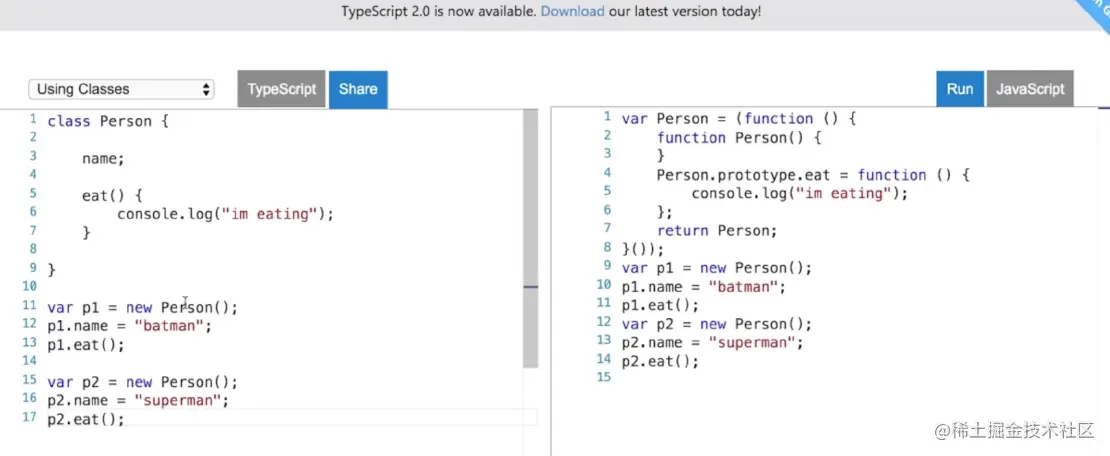Click 'var p1 = new Person();' on TypeScript line 11
Image resolution: width=1110 pixels, height=456 pixels.
142,307
